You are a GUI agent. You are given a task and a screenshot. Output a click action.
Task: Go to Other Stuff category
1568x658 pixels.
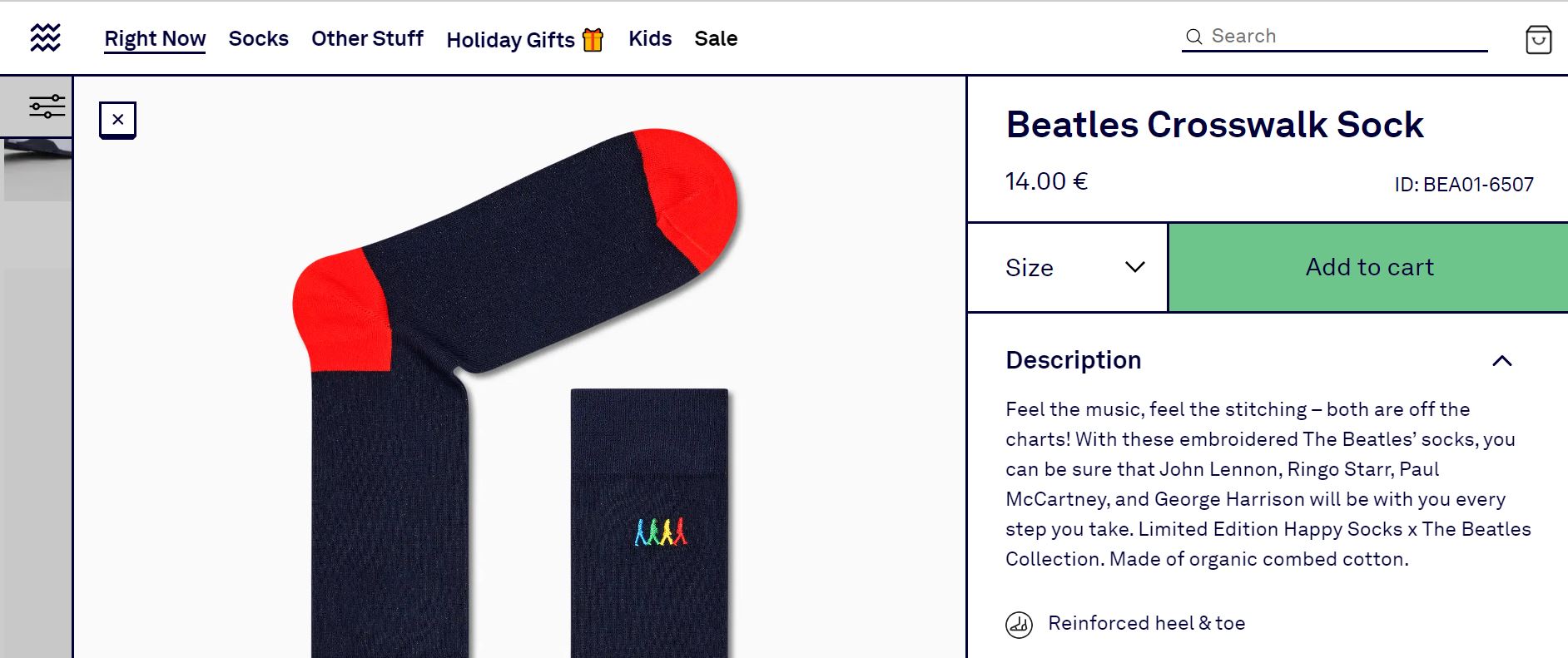(x=367, y=39)
